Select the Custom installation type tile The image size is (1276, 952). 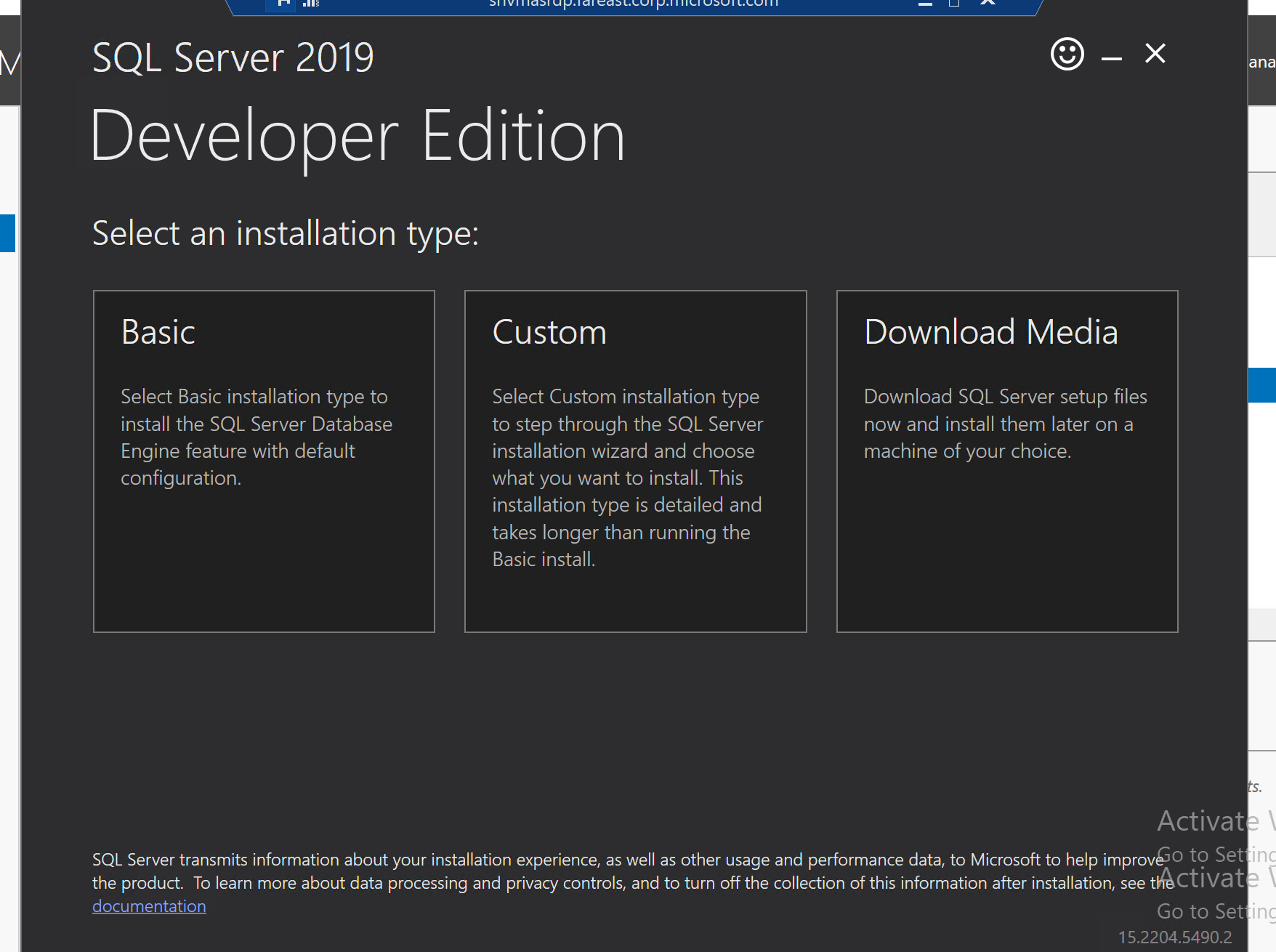pyautogui.click(x=635, y=461)
